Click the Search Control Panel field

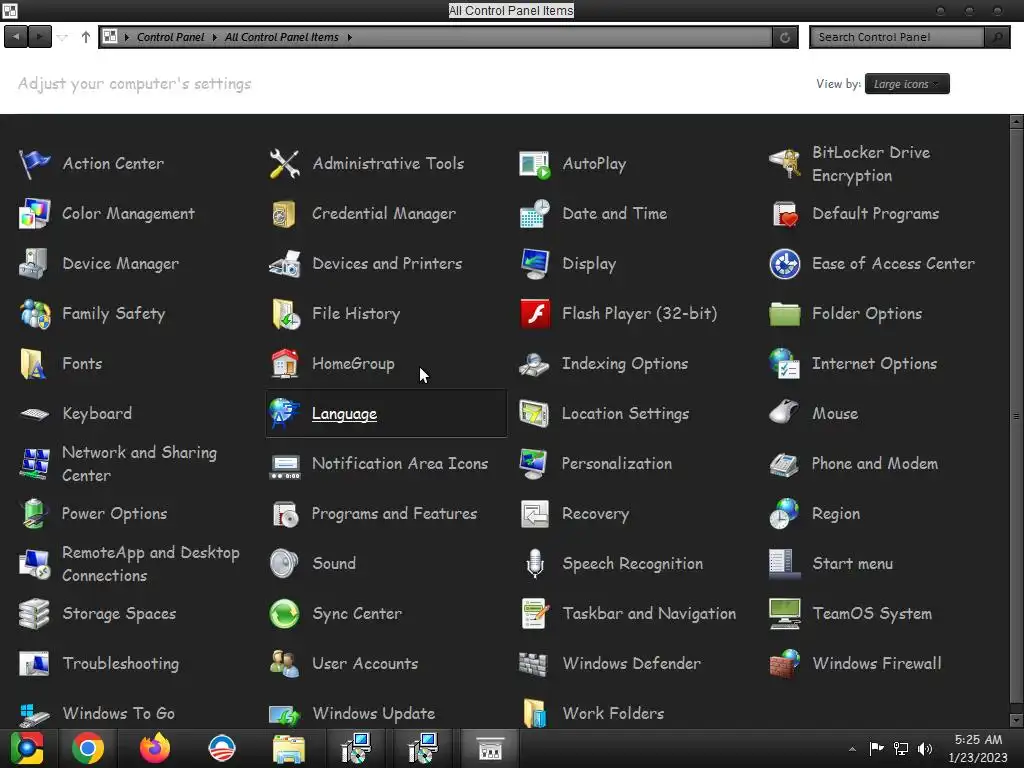click(897, 37)
